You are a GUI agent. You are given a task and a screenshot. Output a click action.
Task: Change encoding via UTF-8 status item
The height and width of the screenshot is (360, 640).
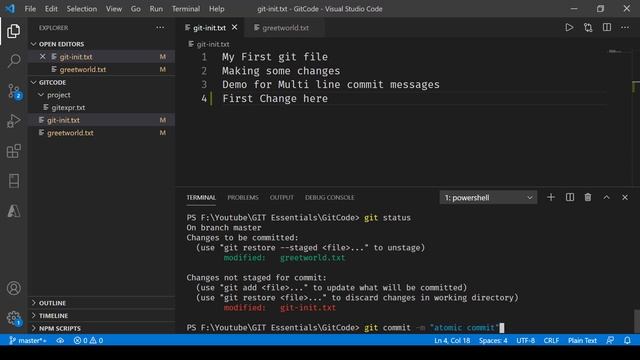pos(525,340)
